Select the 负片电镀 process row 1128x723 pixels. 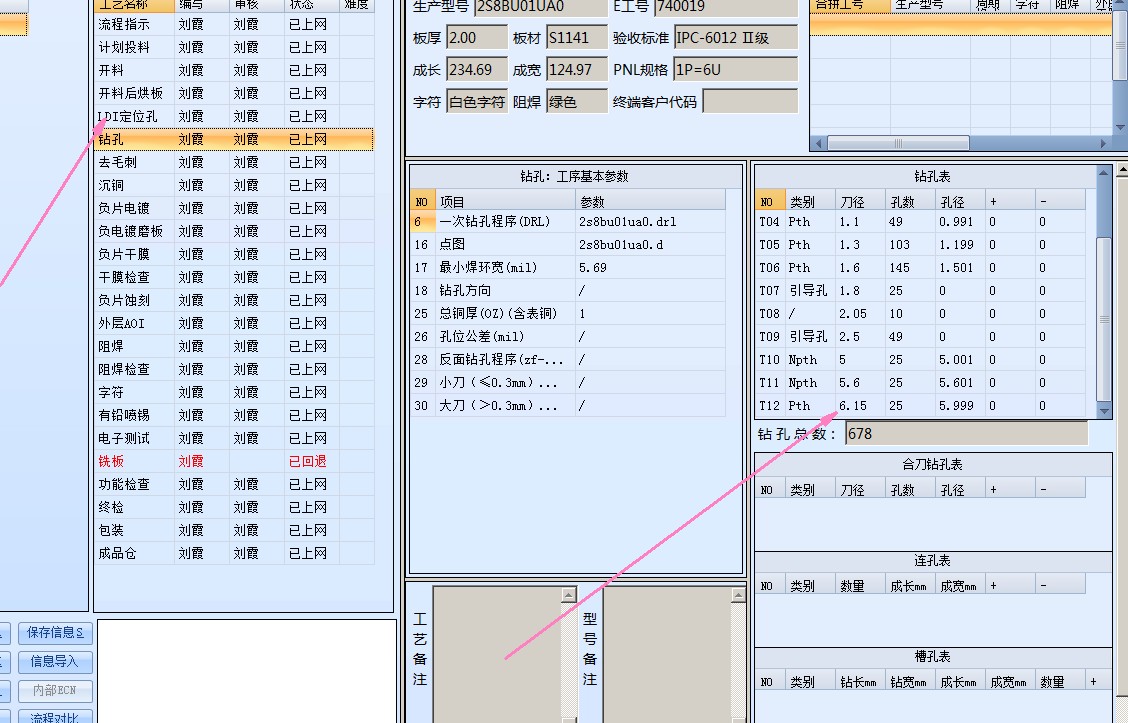click(234, 209)
